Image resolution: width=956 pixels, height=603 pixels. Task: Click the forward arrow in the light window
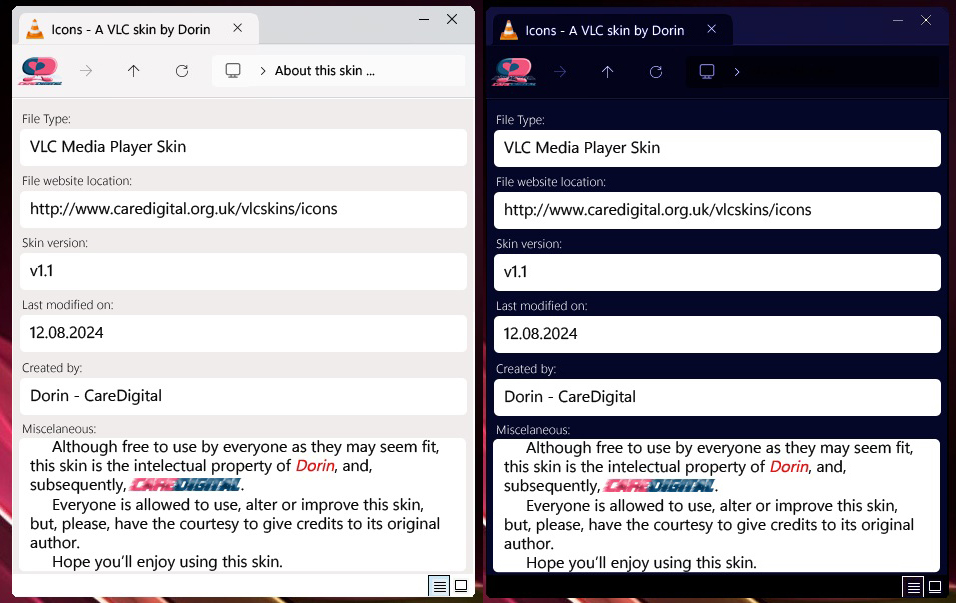86,71
